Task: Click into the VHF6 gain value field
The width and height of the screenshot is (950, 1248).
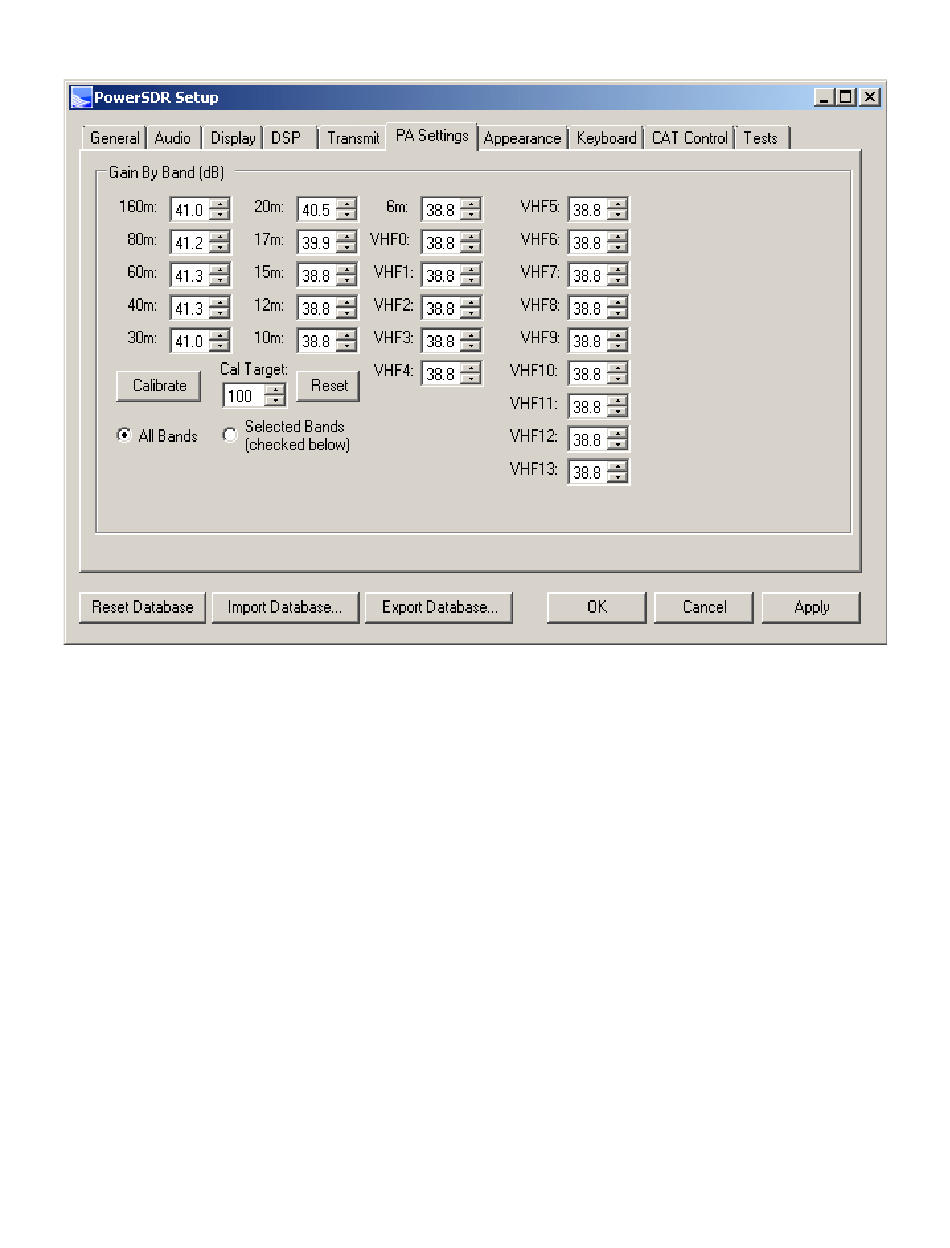Action: click(x=589, y=243)
